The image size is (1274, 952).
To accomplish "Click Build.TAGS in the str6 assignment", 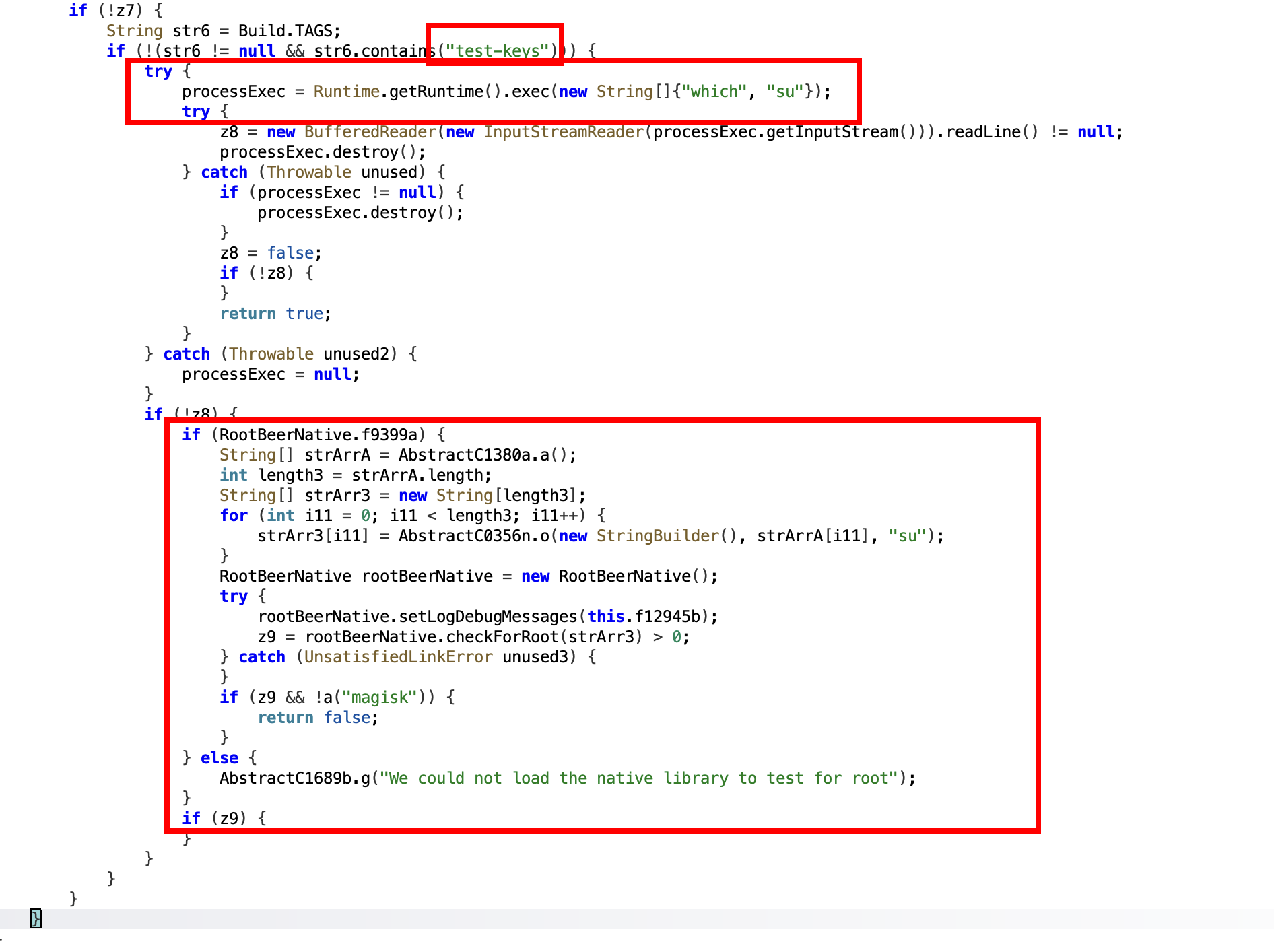I will (289, 31).
